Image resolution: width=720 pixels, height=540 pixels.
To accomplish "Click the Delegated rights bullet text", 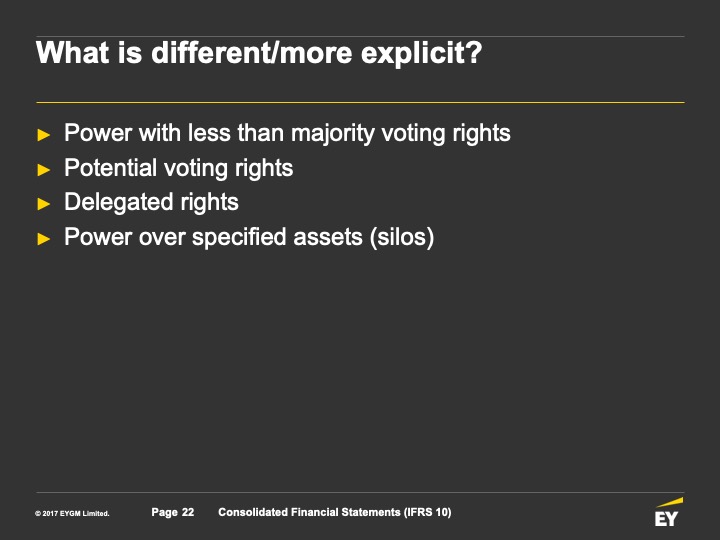I will click(151, 202).
